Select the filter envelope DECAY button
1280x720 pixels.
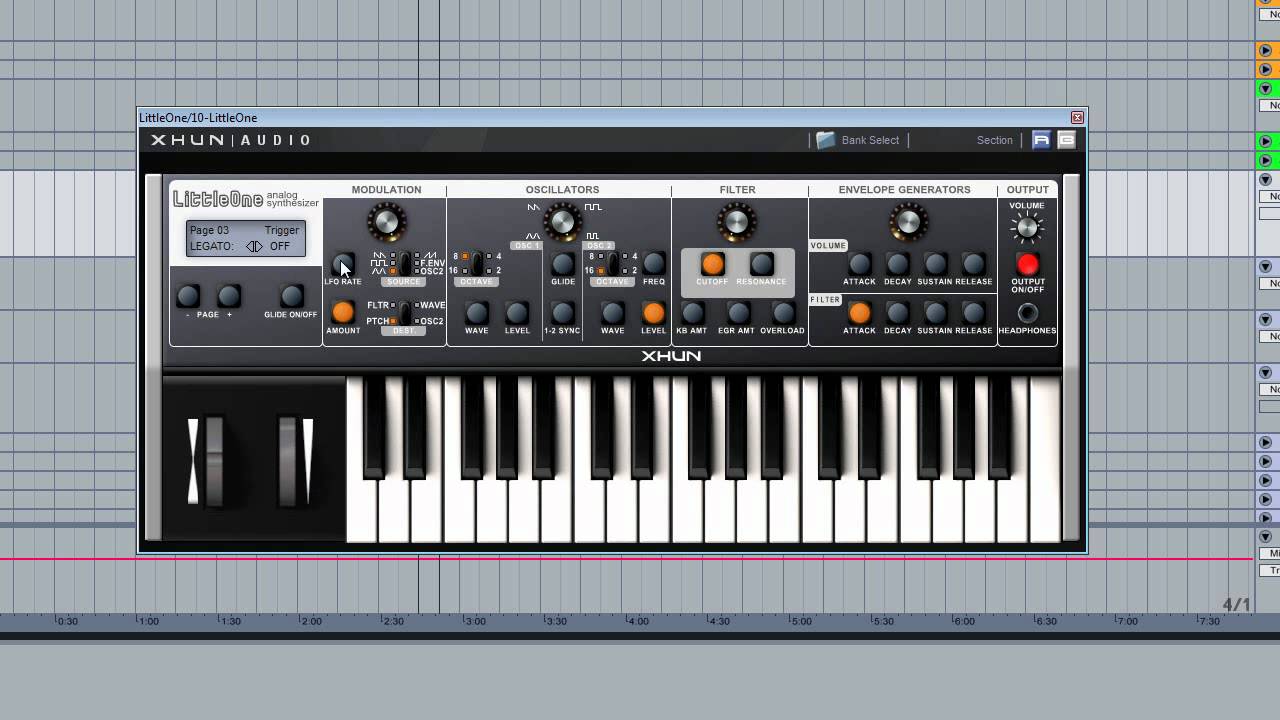pos(898,313)
